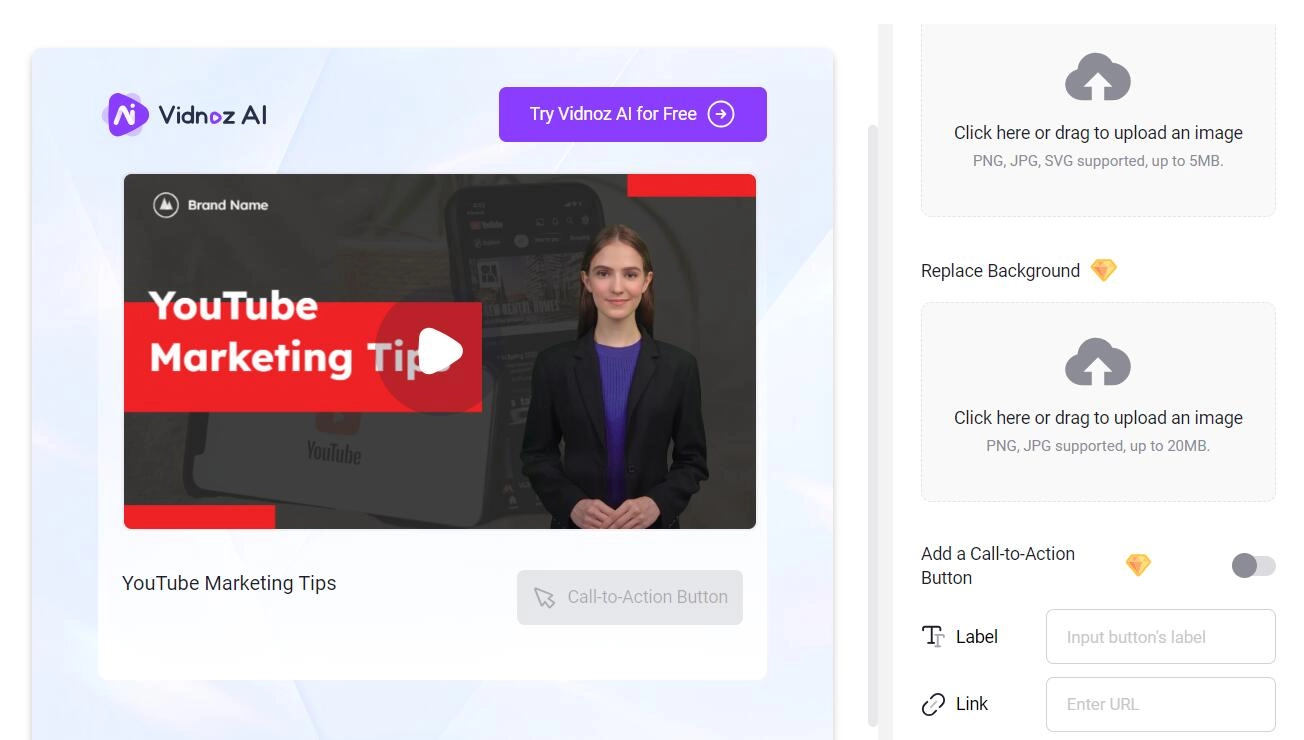Click the preview panel vertical scrollbar
The image size is (1304, 740).
[873, 425]
